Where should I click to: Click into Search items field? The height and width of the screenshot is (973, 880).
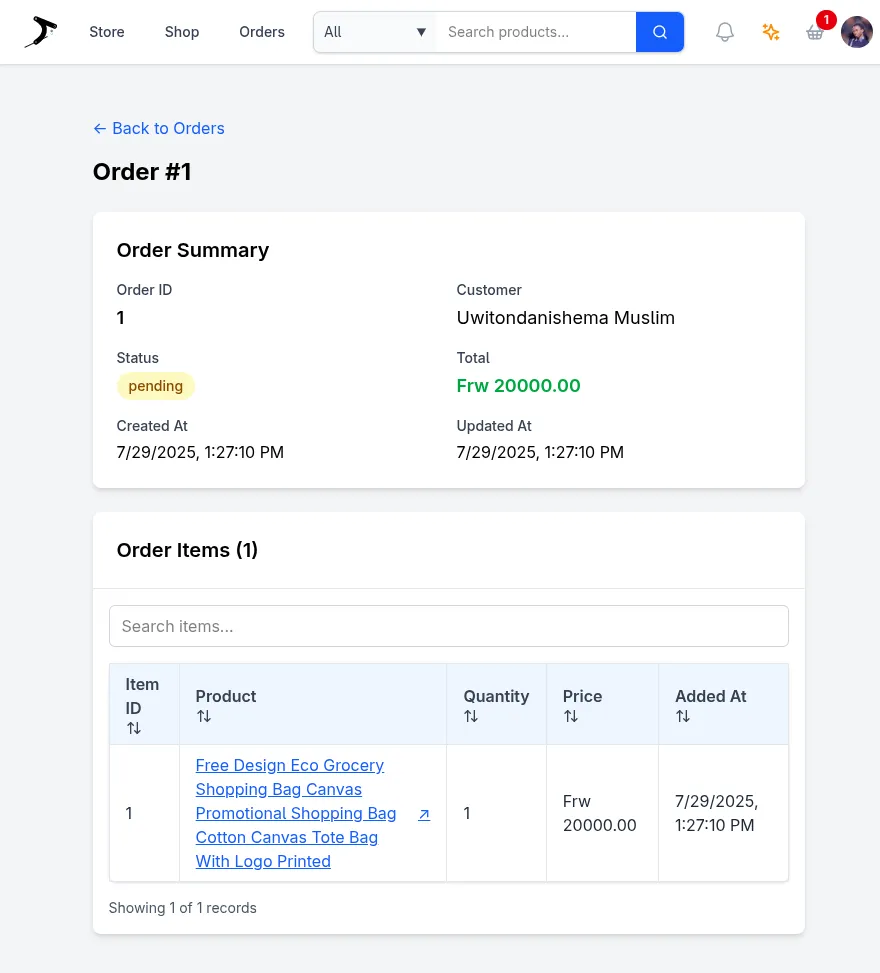448,626
